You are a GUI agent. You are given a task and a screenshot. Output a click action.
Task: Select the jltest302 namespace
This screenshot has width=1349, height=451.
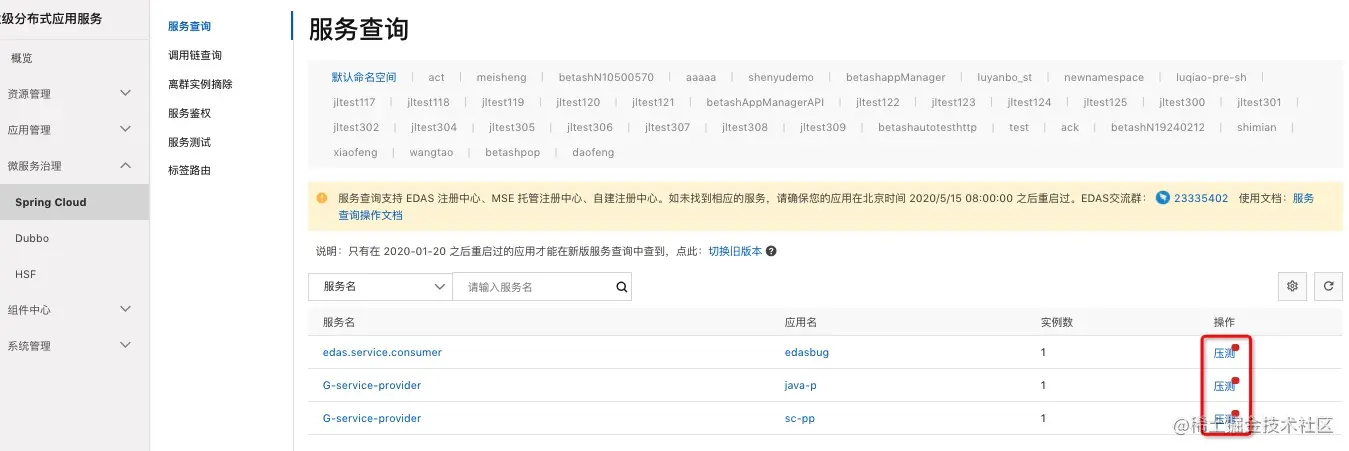pos(356,127)
